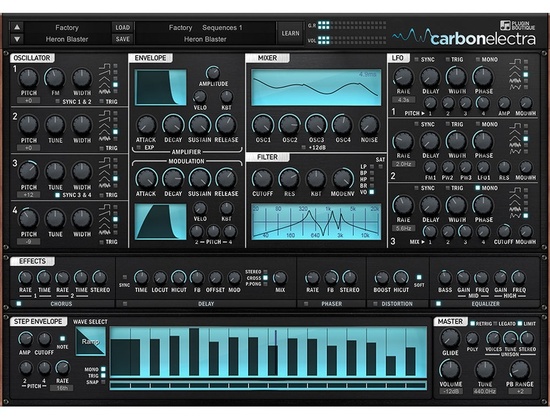Click the envelope AMPLITUDE knob

[x=213, y=73]
